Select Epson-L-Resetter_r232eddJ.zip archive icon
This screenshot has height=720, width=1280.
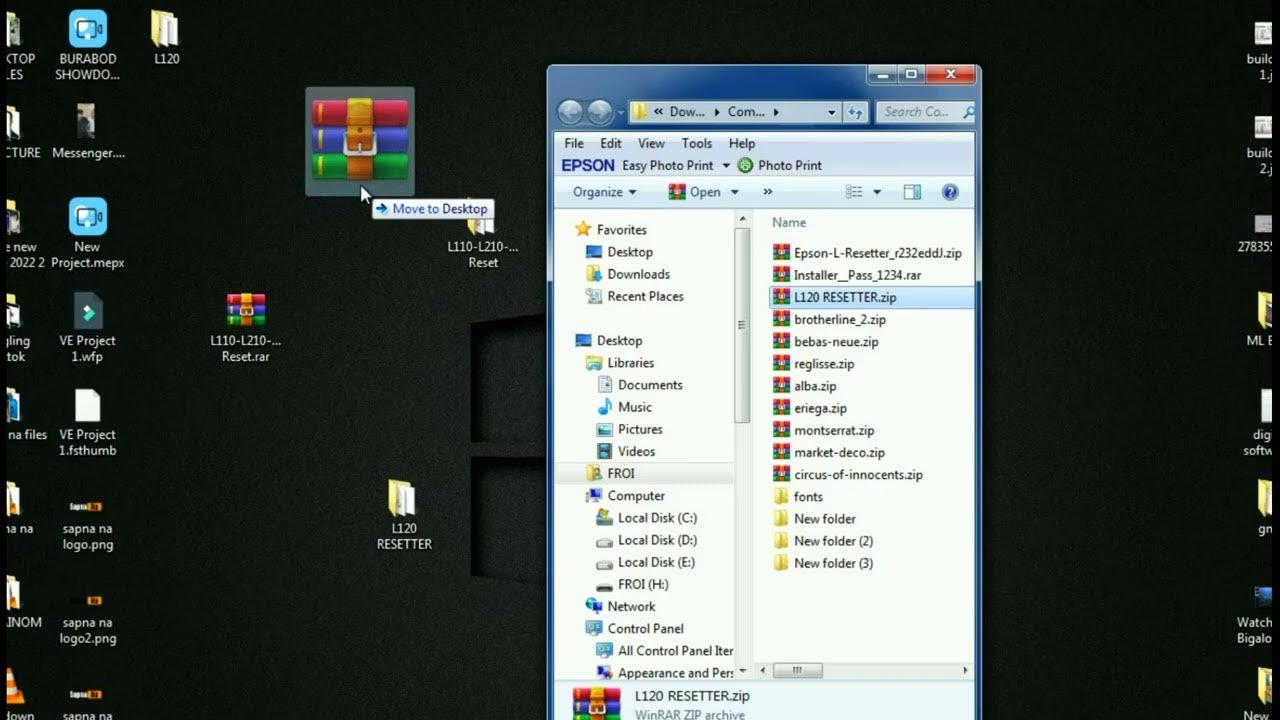tap(781, 253)
